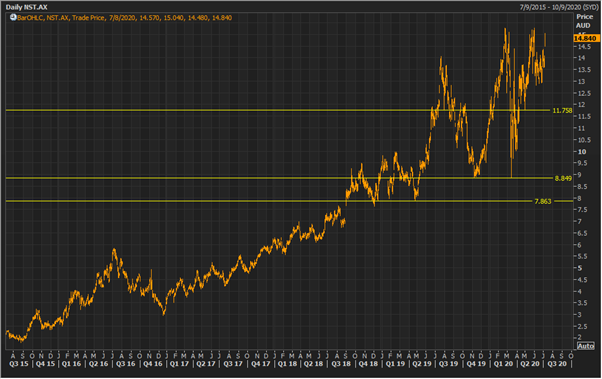
Task: Click the Q2 16 quarter label
Action: click(98, 364)
